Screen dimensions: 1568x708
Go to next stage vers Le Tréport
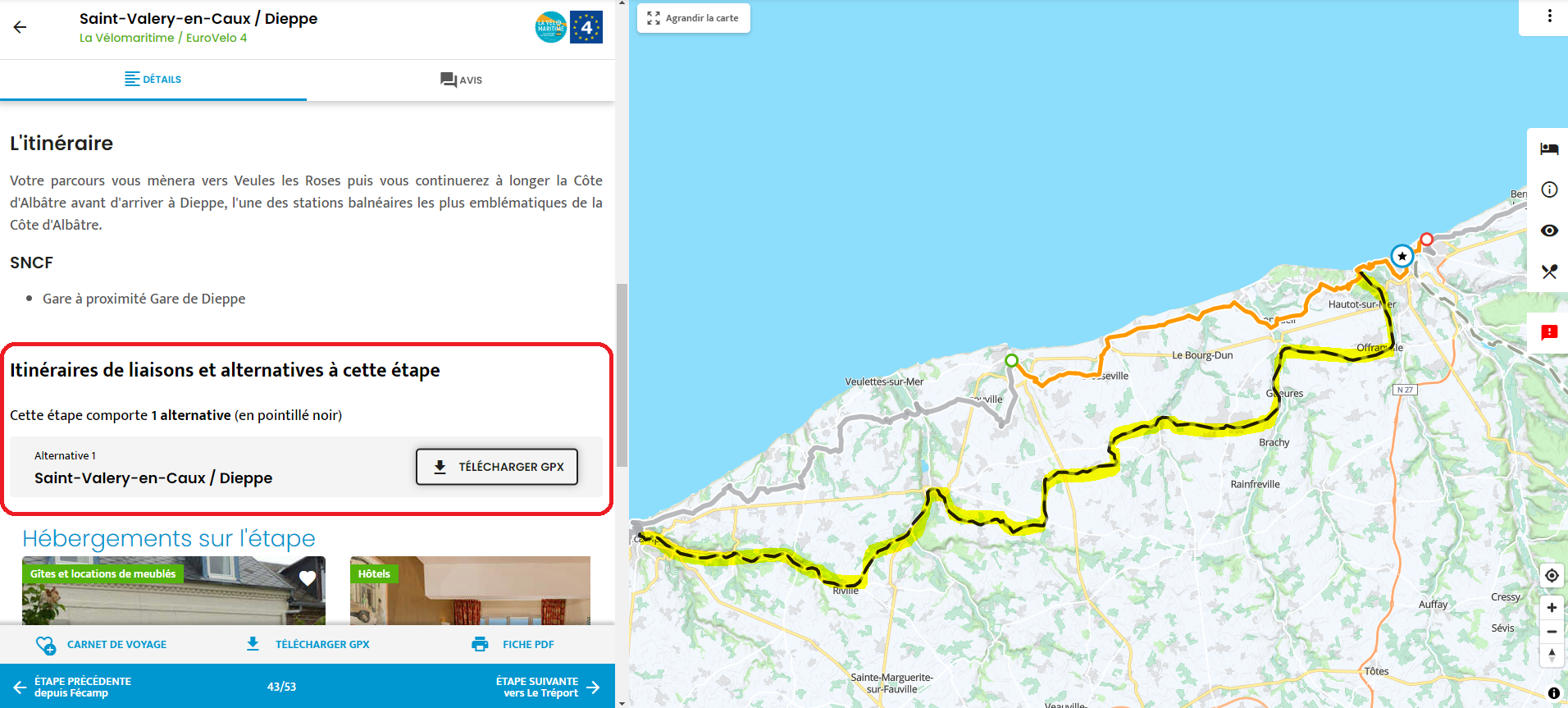tap(548, 687)
